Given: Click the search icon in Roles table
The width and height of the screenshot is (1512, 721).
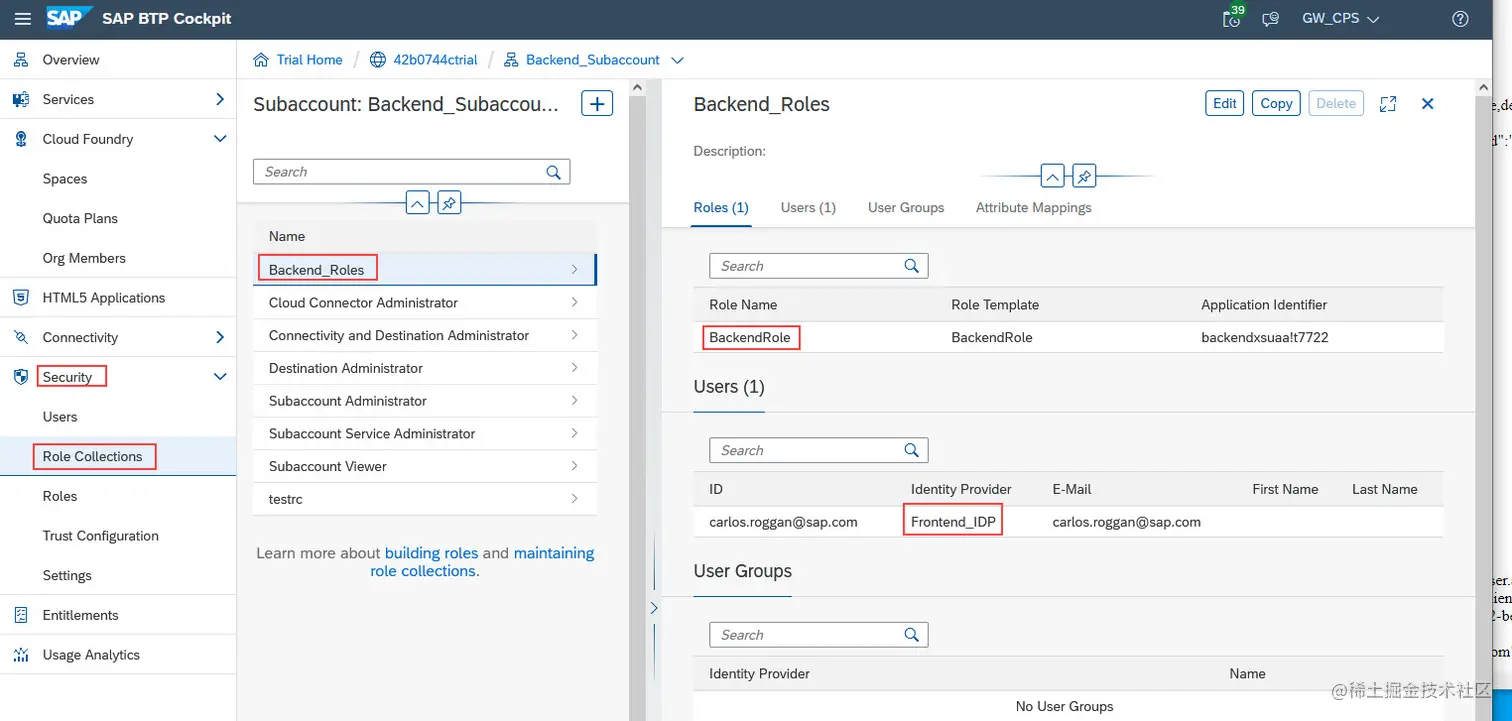Looking at the screenshot, I should pos(911,266).
